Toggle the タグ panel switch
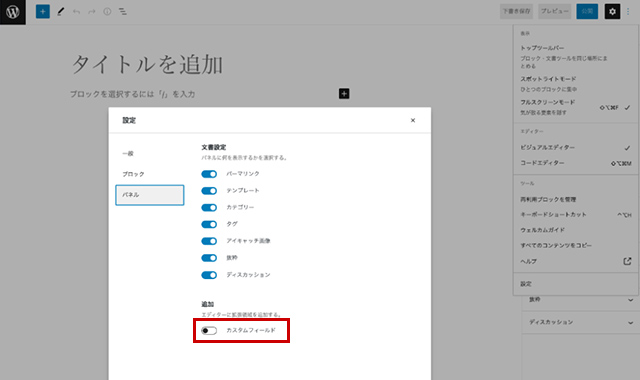The width and height of the screenshot is (640, 380). (x=209, y=224)
